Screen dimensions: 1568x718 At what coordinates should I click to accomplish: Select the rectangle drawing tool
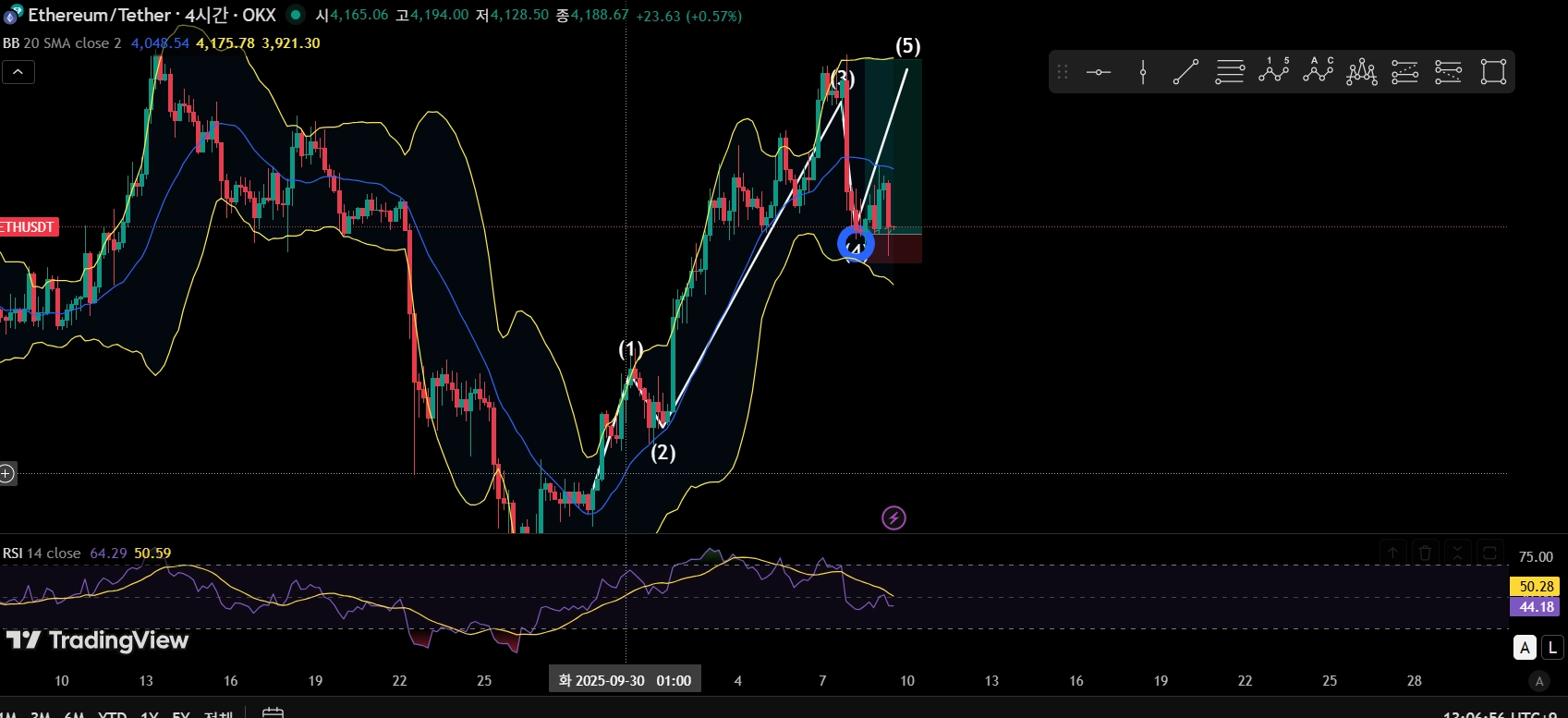(1493, 72)
